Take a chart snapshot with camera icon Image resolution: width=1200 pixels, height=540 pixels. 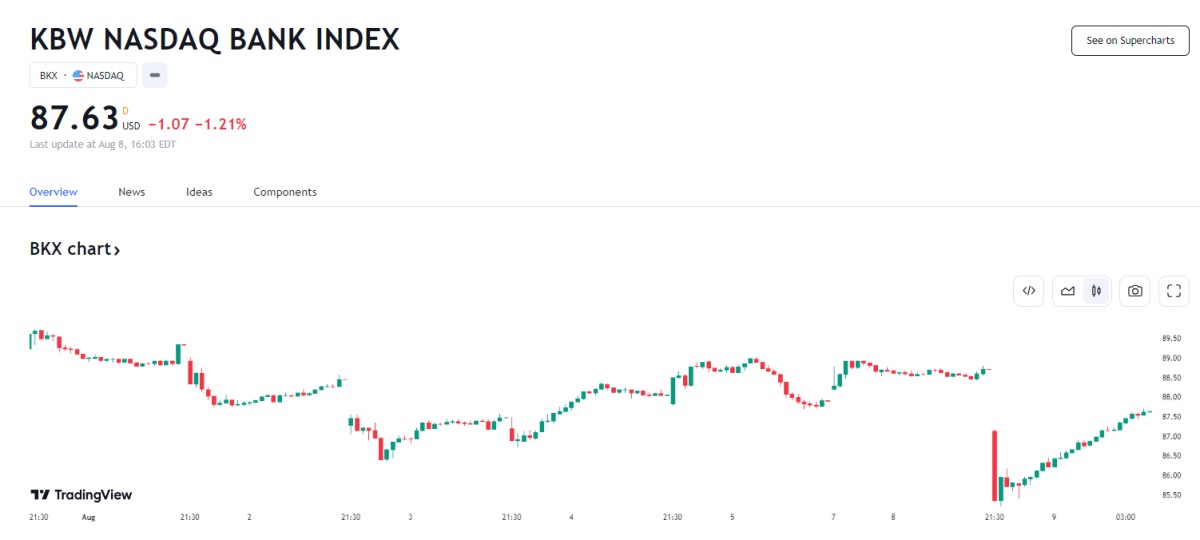pos(1135,291)
